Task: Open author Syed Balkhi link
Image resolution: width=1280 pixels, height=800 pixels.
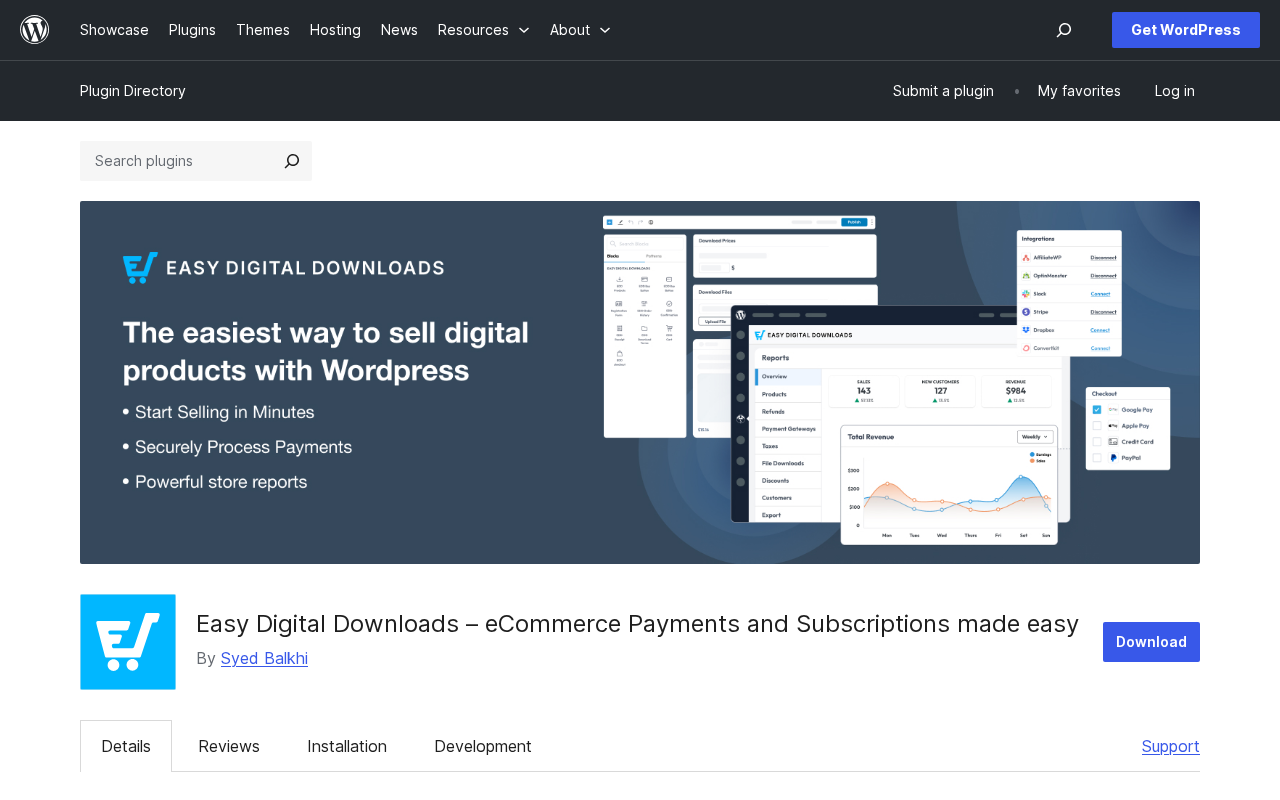Action: tap(264, 658)
